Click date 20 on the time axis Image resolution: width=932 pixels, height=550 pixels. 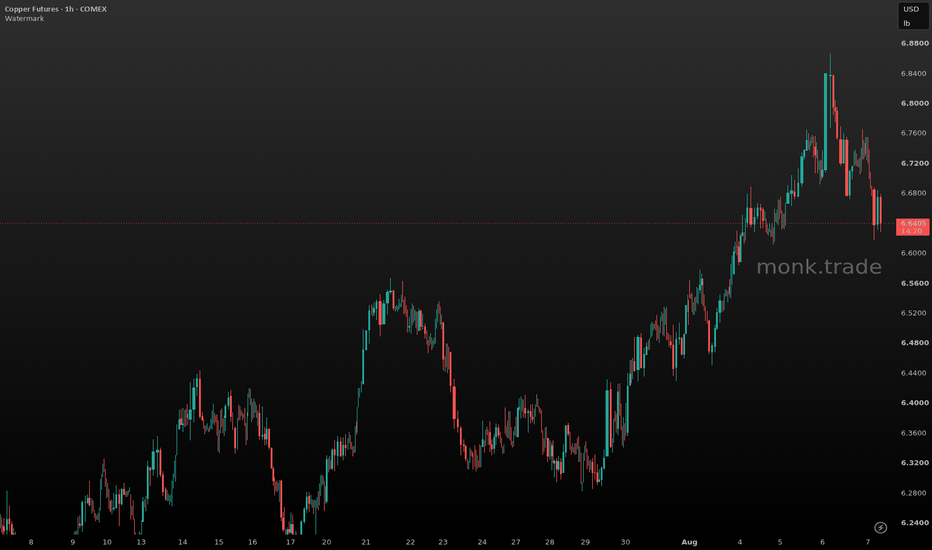[x=326, y=542]
